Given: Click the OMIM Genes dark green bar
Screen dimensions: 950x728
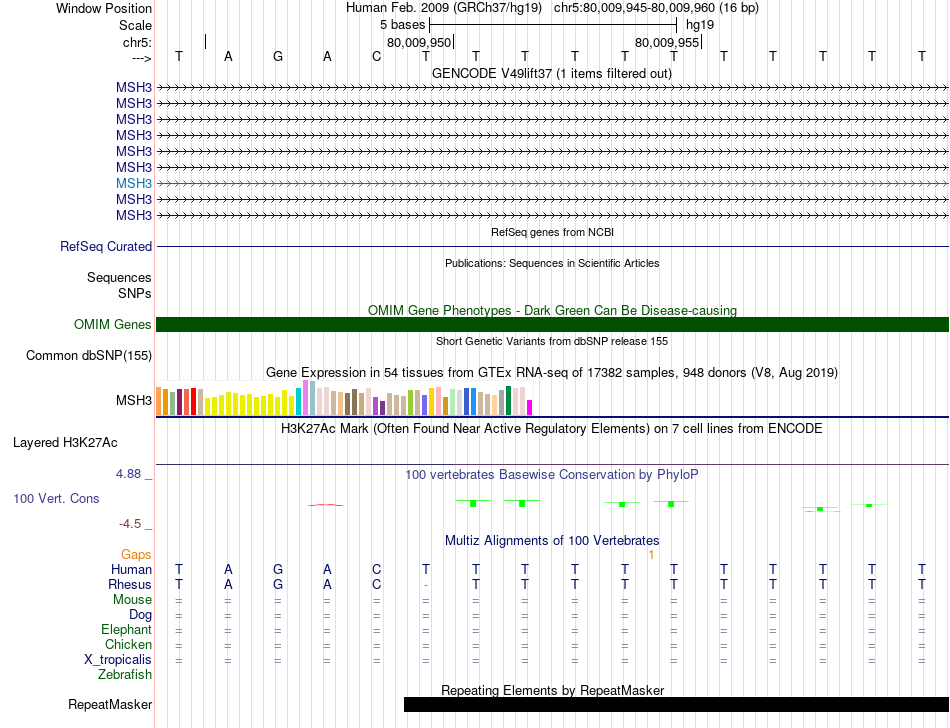Looking at the screenshot, I should (552, 325).
